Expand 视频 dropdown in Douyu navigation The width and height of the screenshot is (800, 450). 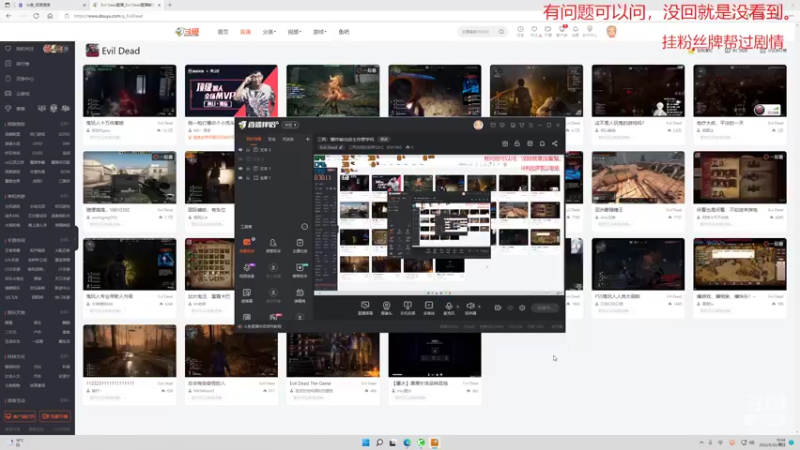click(x=294, y=32)
